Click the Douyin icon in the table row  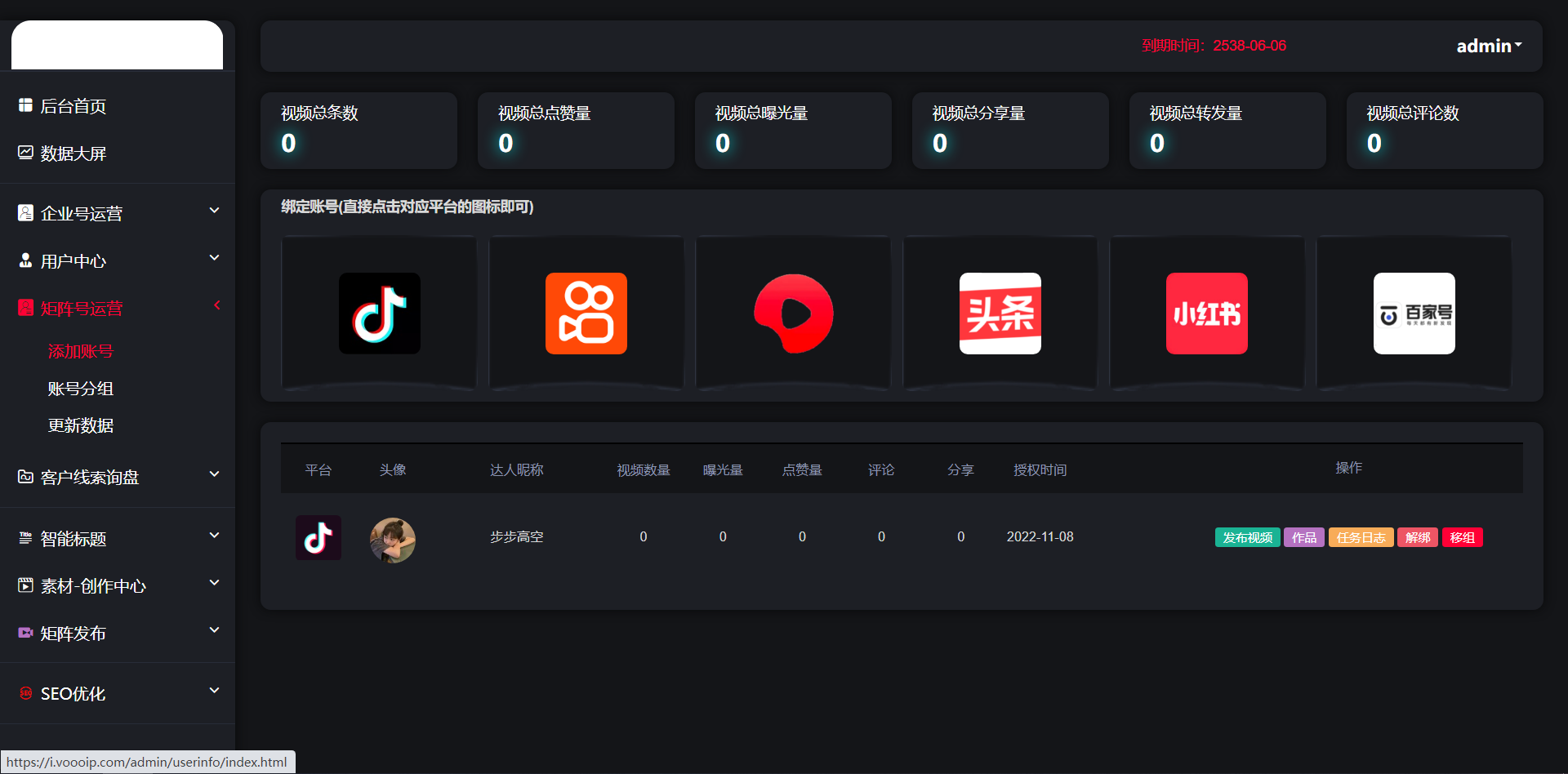[x=318, y=537]
